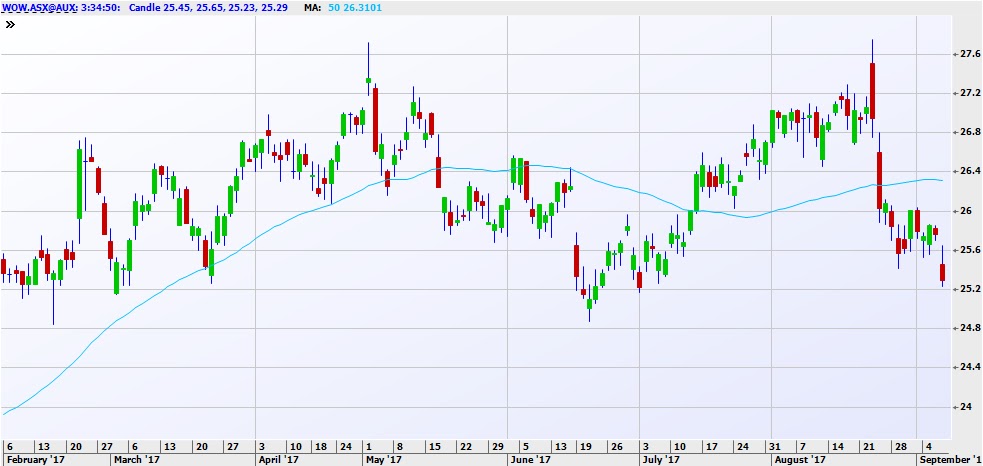Click the Candle 25.45, 25.65, 25.23, 25.29 readout
Viewport: 983px width, 466px height.
pos(208,8)
